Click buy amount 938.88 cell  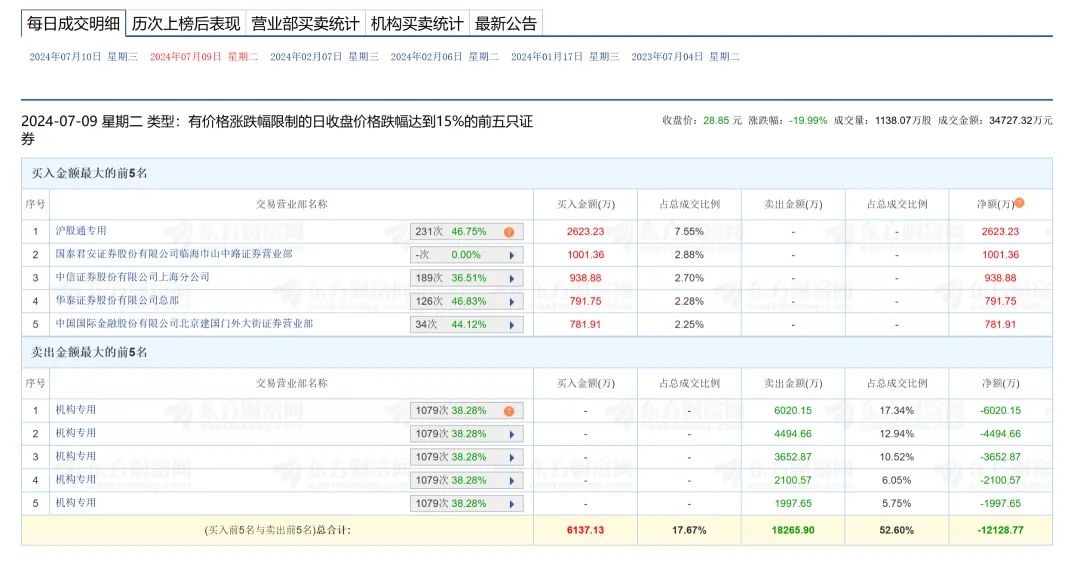coord(585,278)
